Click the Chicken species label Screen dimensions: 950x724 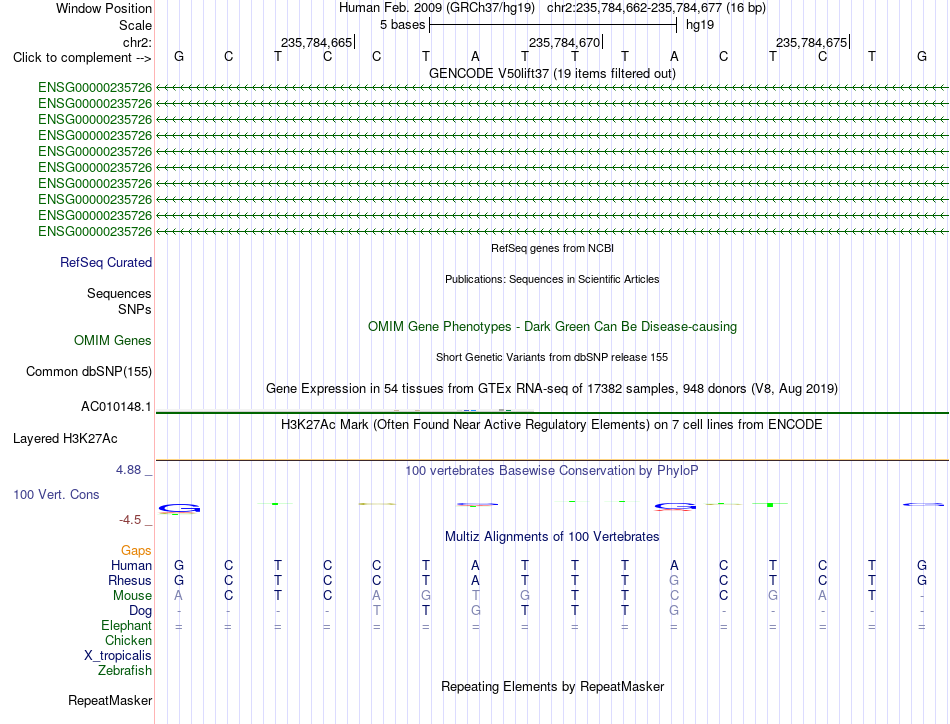(x=128, y=640)
